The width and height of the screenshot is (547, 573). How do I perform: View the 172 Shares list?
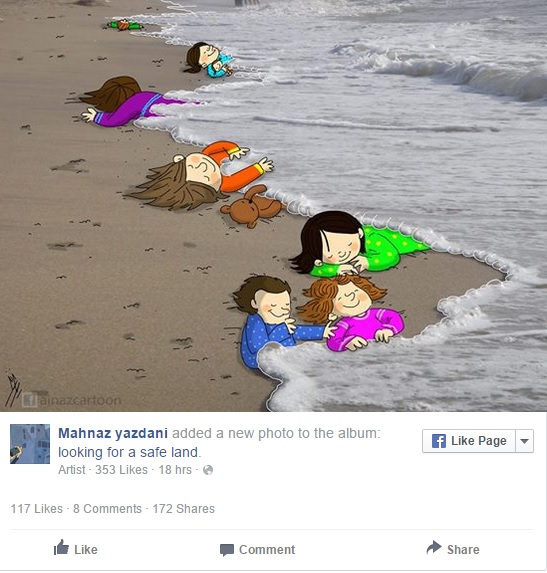pos(183,509)
